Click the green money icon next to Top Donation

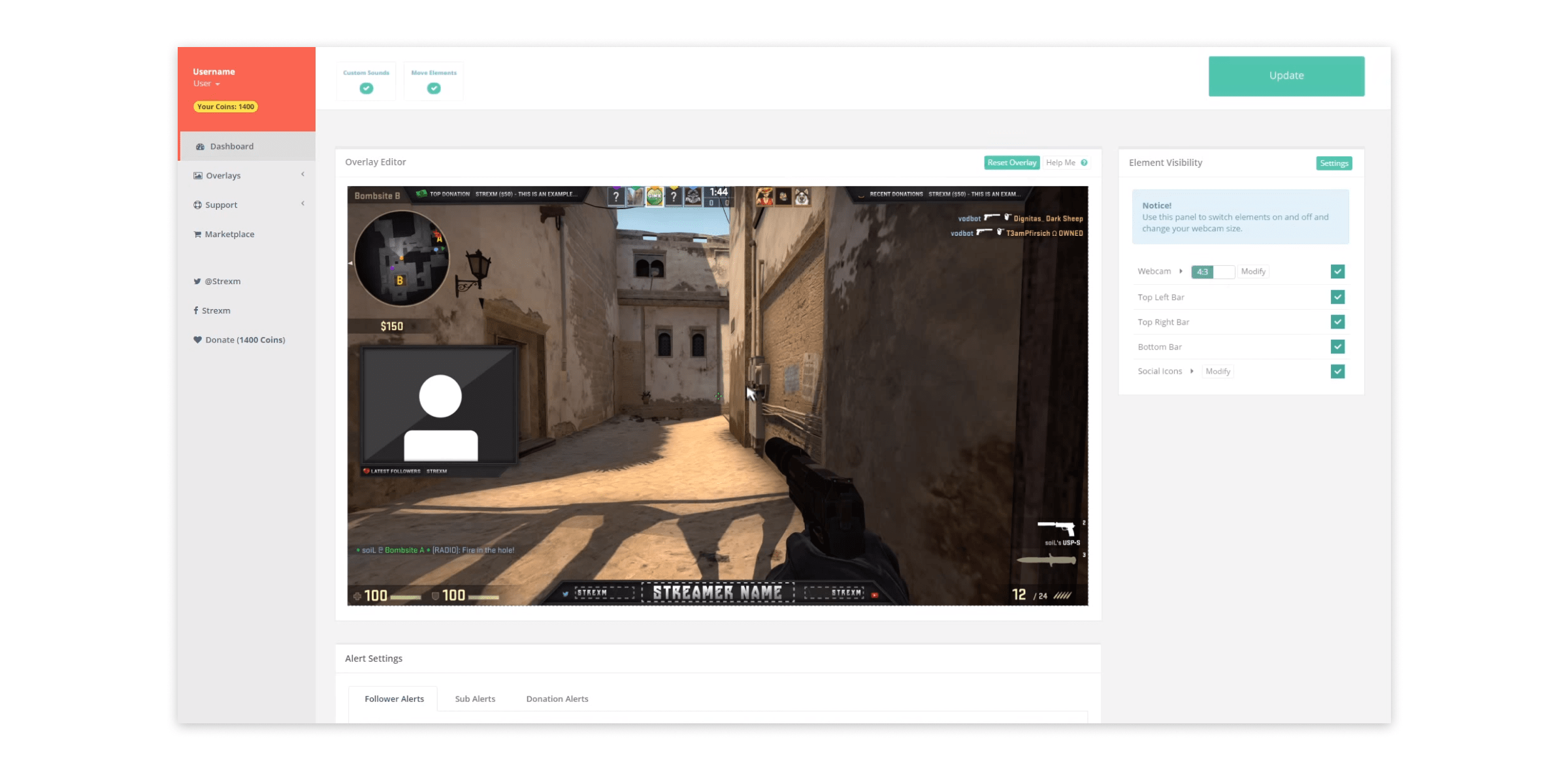[x=421, y=194]
